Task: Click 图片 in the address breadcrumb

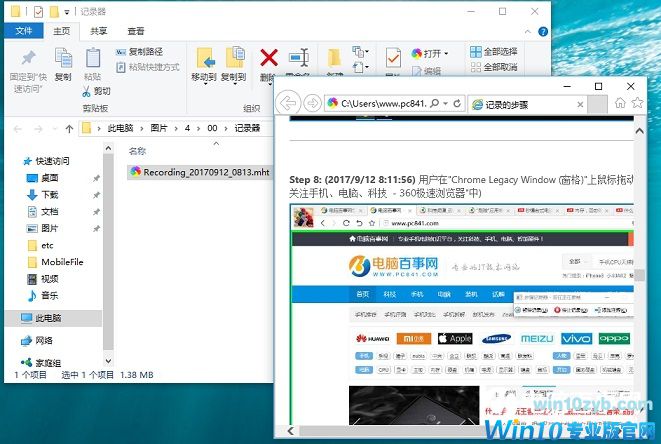Action: (x=159, y=128)
